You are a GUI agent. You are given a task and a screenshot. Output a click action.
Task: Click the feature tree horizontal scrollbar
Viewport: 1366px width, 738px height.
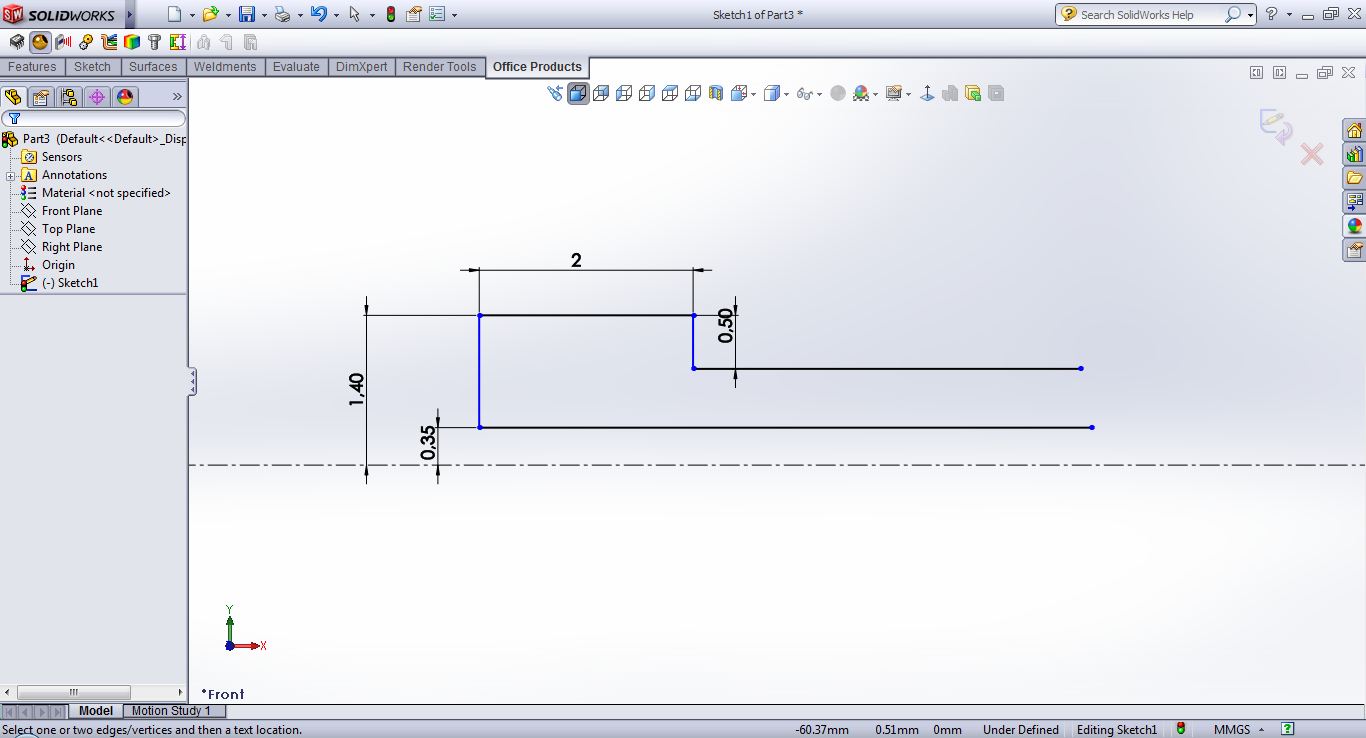click(73, 692)
